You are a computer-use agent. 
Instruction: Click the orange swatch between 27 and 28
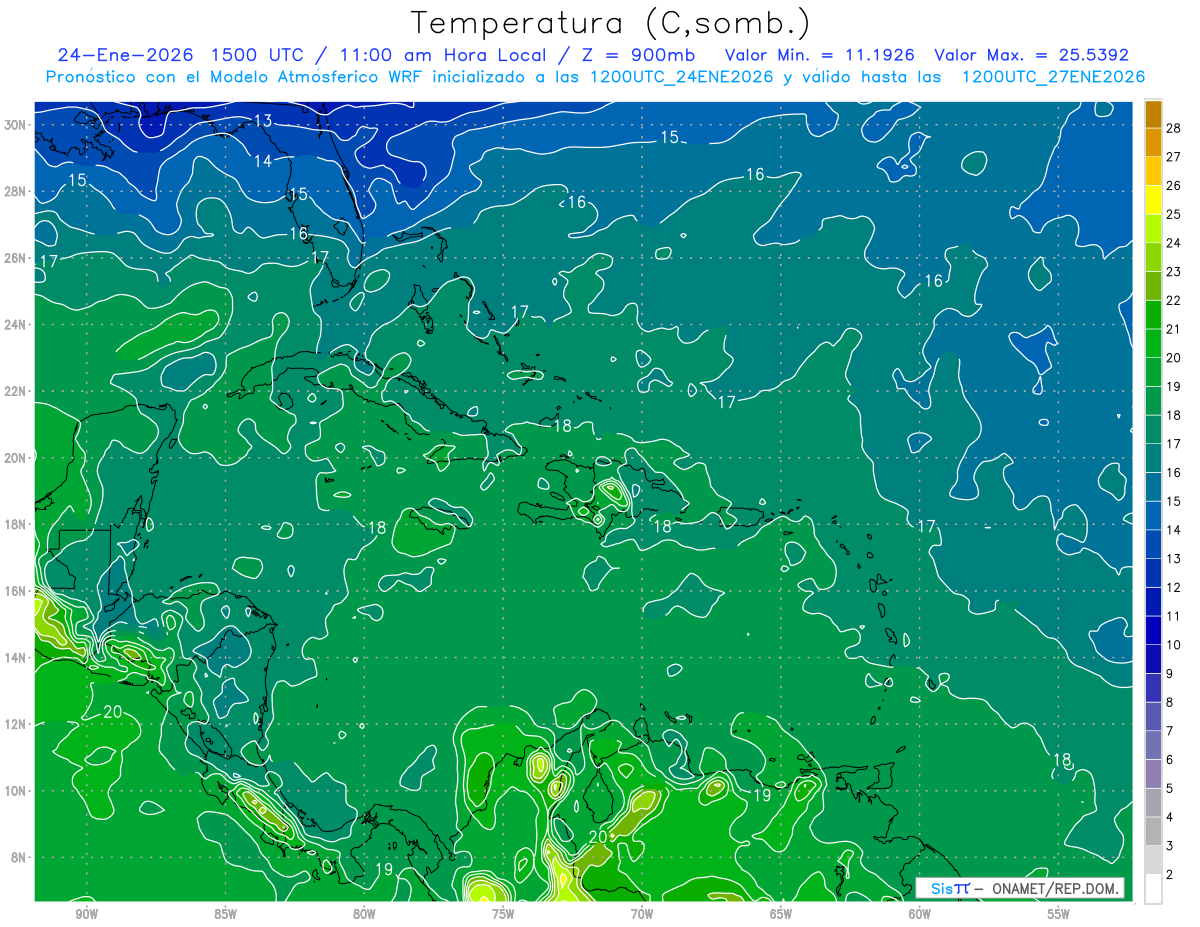click(1153, 143)
